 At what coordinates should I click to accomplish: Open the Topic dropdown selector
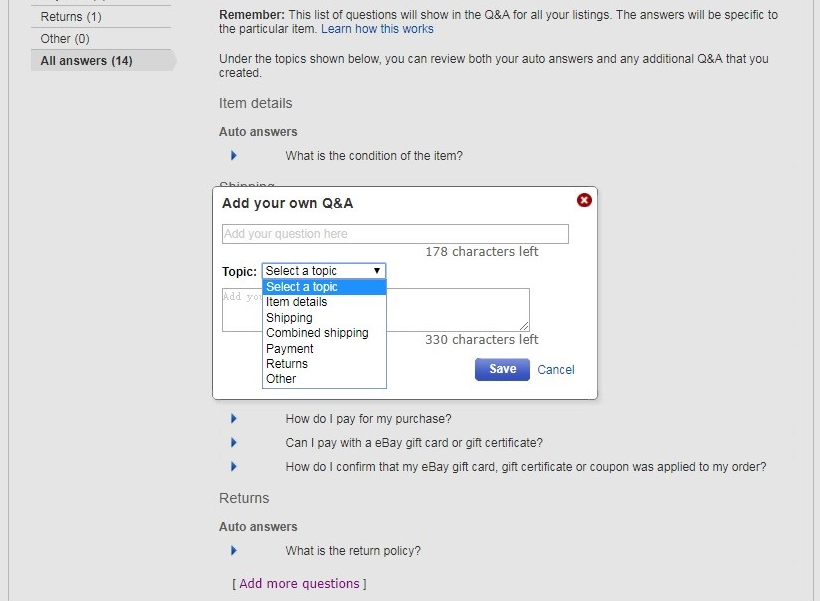(323, 271)
